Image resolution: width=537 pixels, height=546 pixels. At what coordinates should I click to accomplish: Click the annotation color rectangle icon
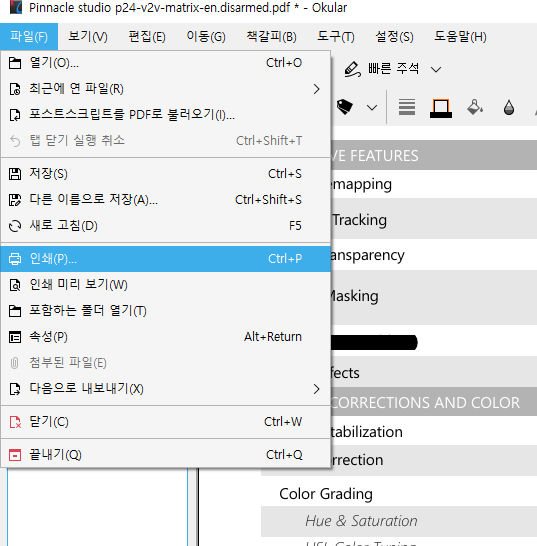pyautogui.click(x=441, y=108)
